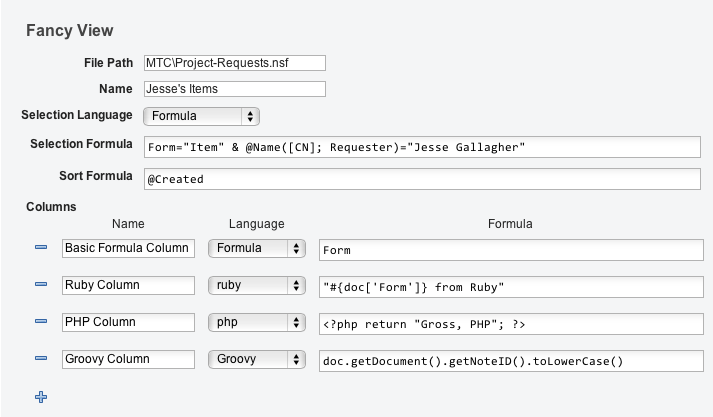
Task: Remove the Basic Formula Column row
Action: (41, 248)
